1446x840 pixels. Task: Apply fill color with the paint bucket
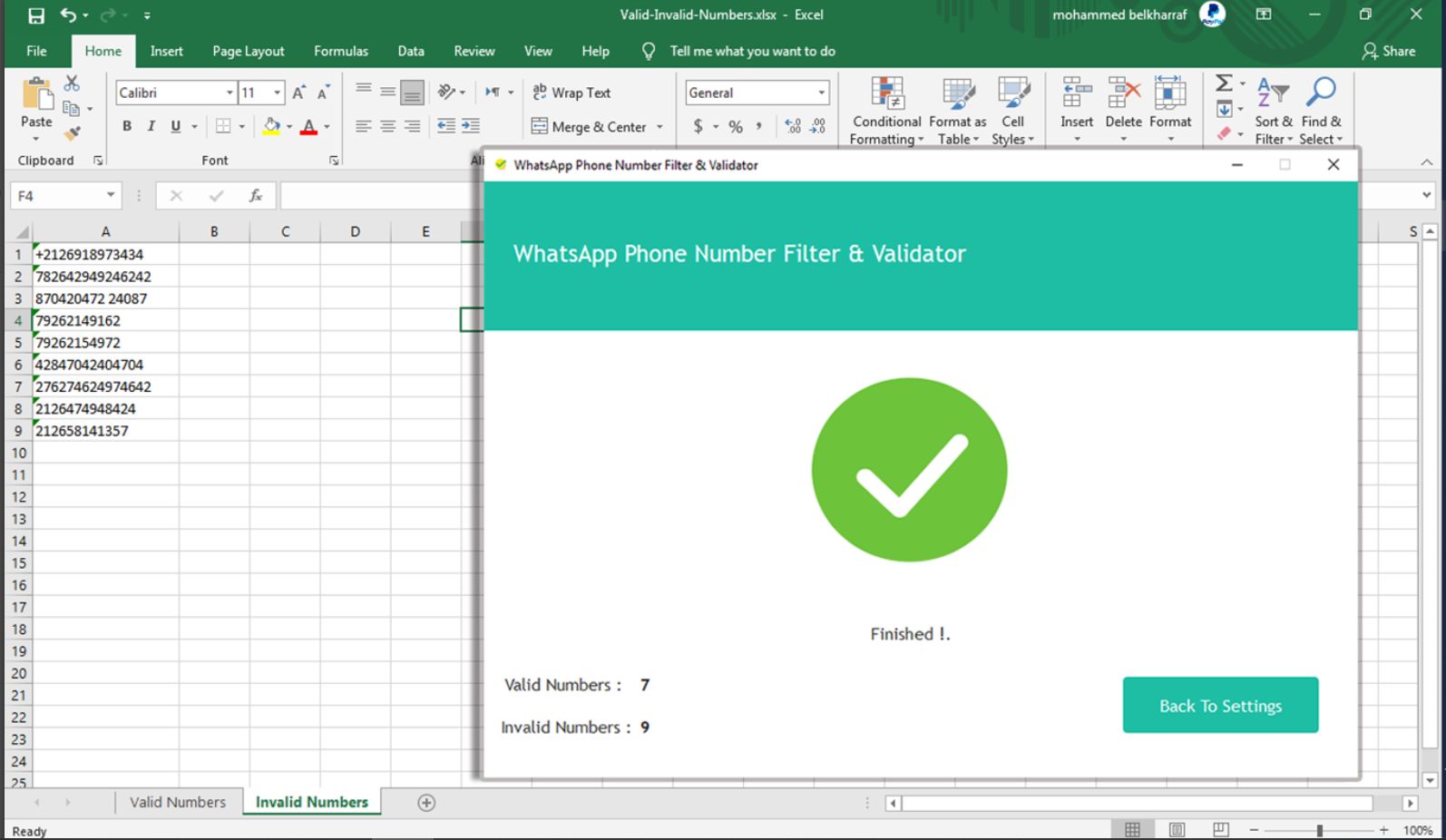pyautogui.click(x=271, y=126)
